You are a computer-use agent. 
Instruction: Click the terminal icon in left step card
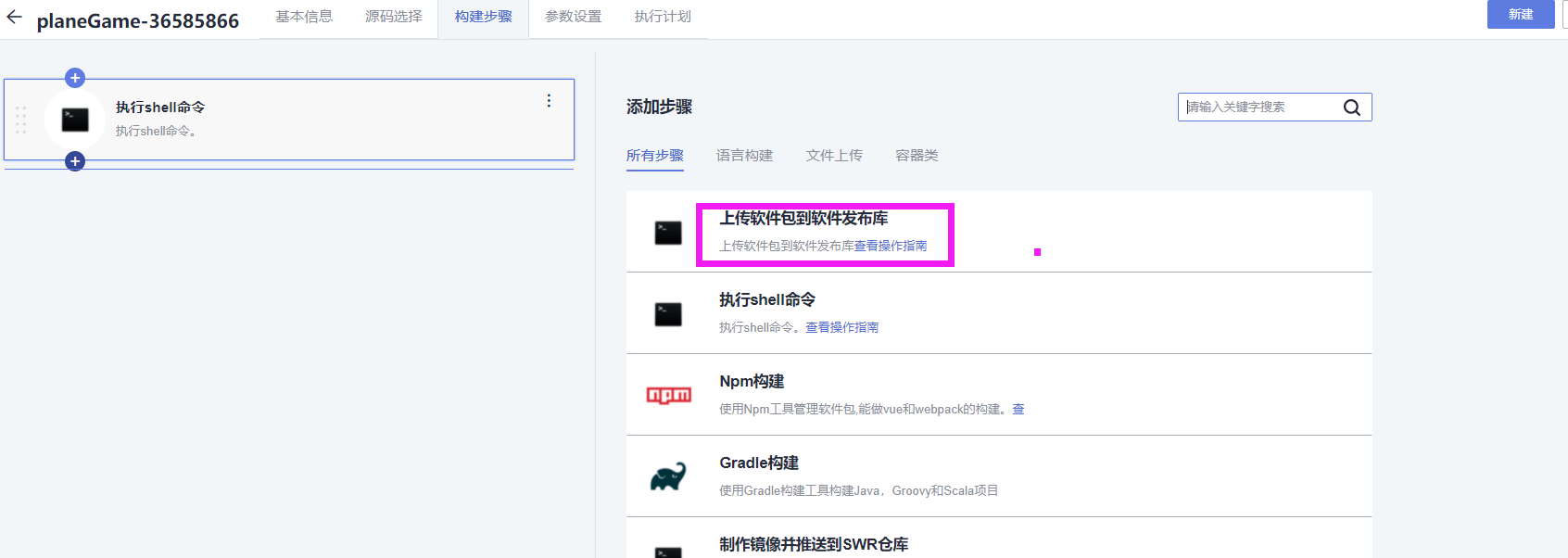point(75,120)
